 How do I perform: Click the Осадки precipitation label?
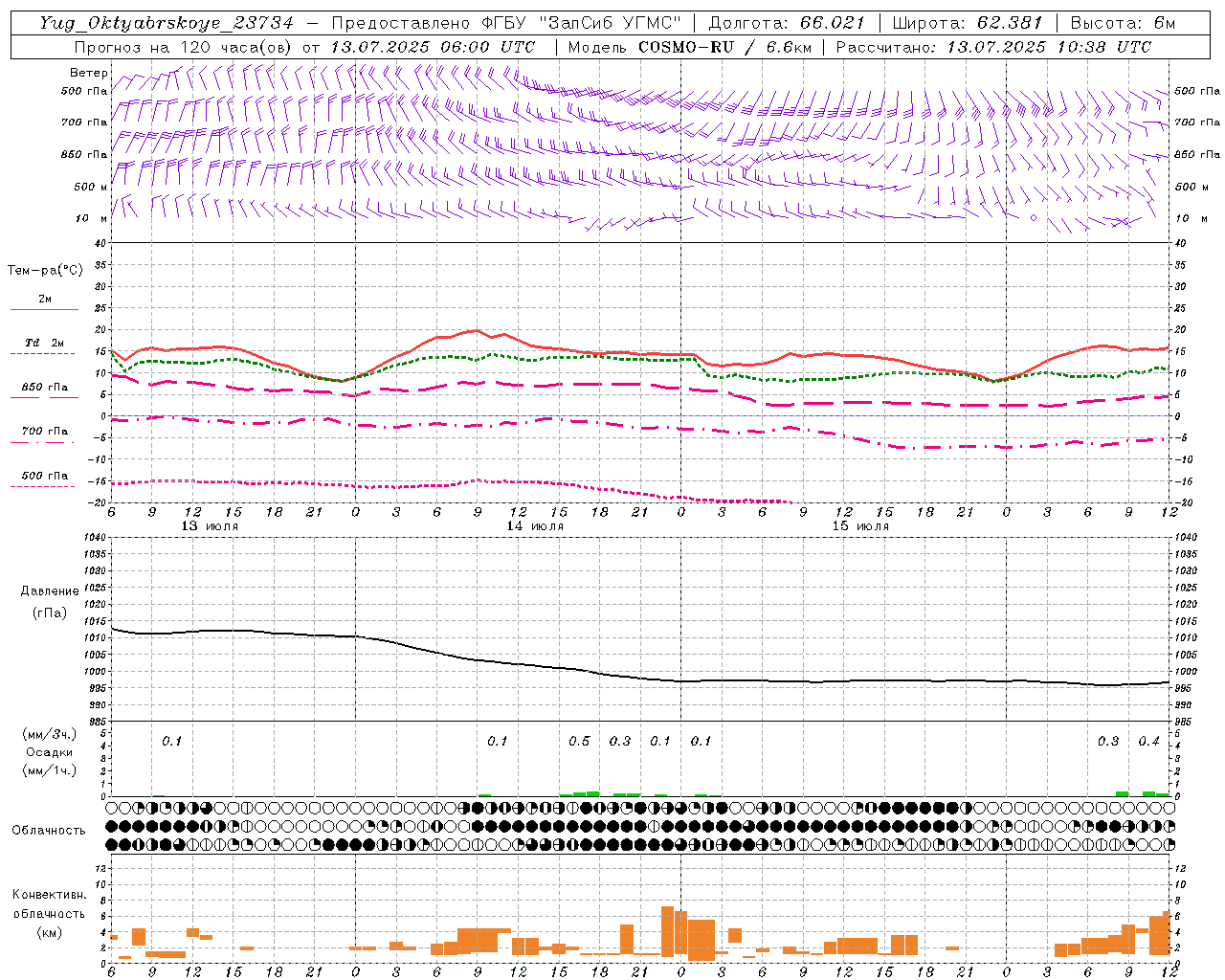(x=50, y=752)
